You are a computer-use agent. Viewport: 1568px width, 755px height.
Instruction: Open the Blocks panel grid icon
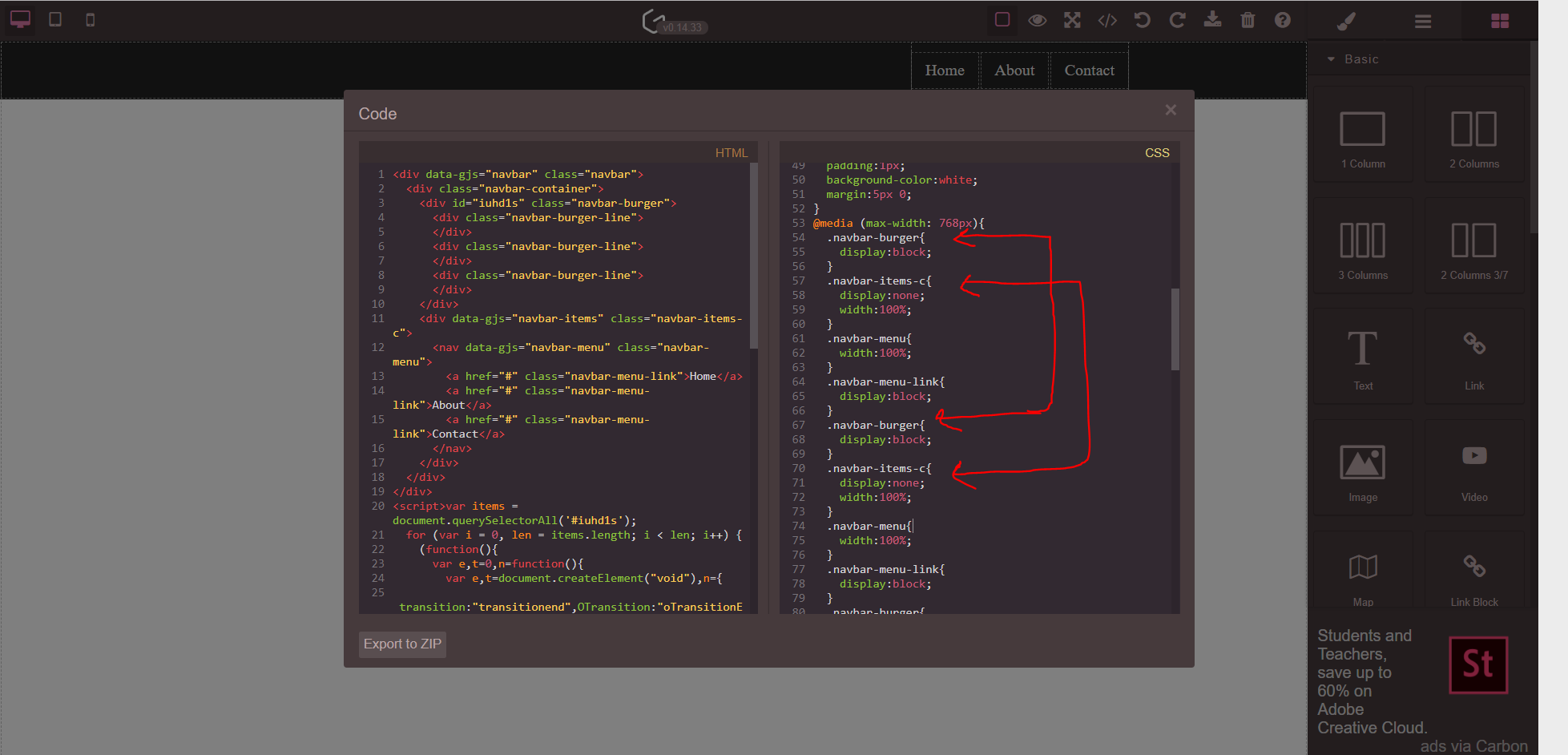click(1500, 22)
